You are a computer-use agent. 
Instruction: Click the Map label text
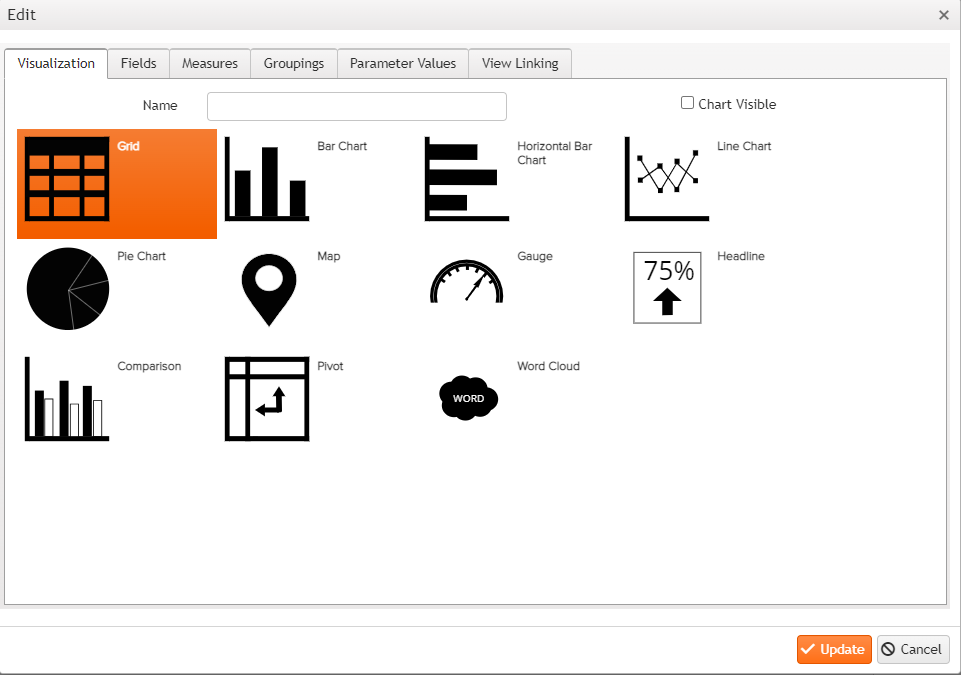329,256
